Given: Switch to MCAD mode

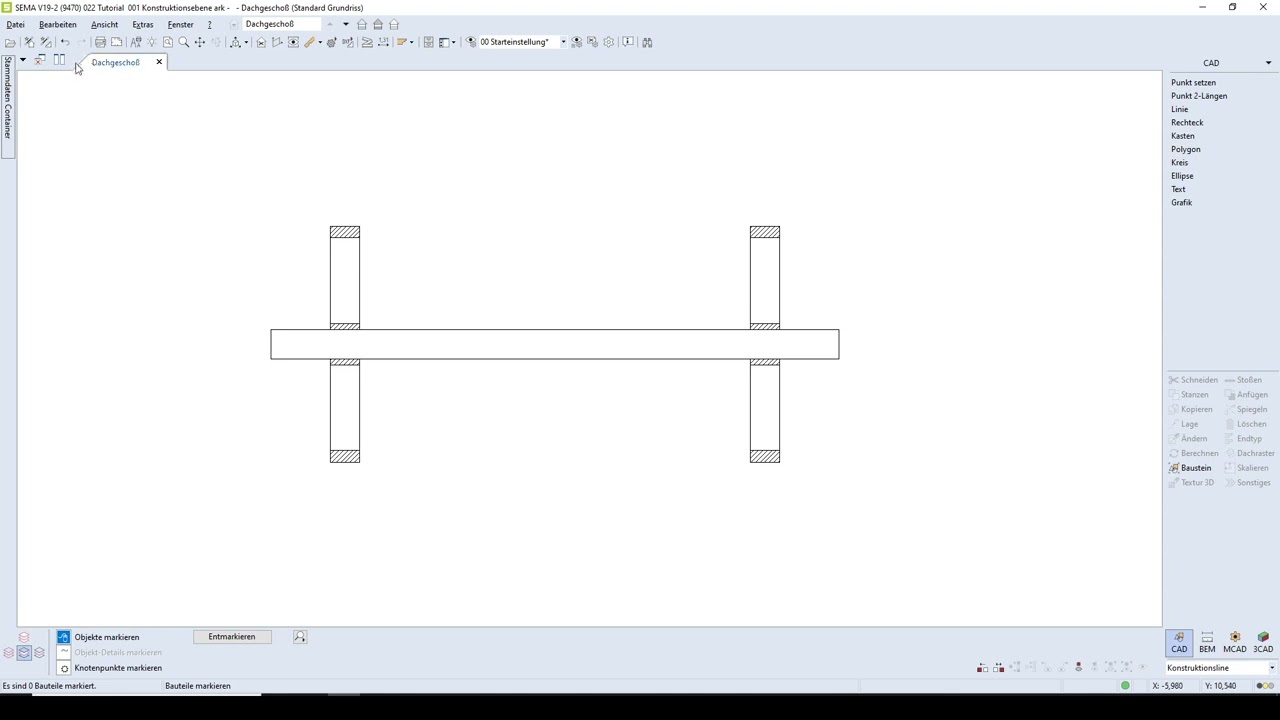Looking at the screenshot, I should (x=1235, y=642).
